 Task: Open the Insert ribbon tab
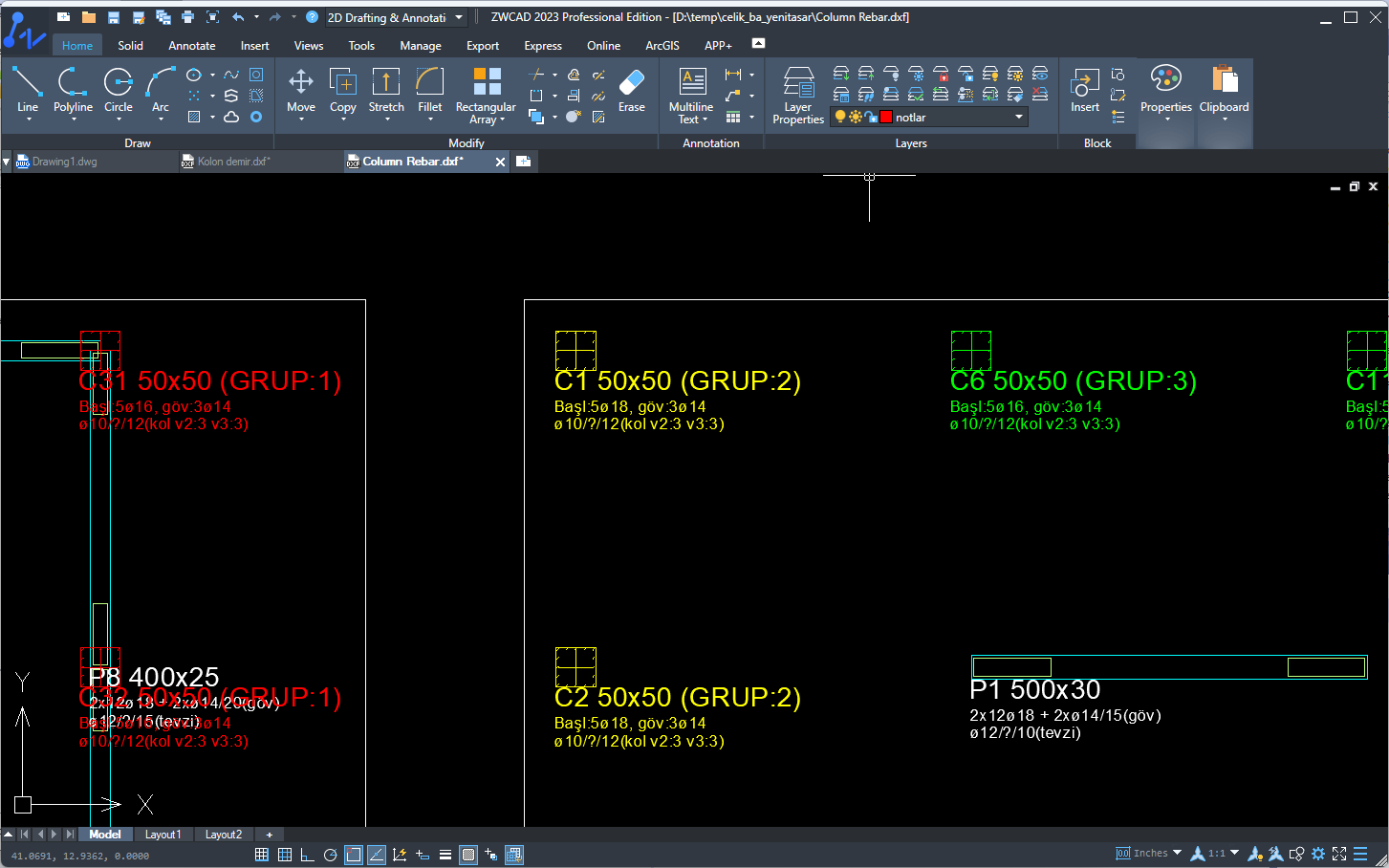click(x=254, y=45)
